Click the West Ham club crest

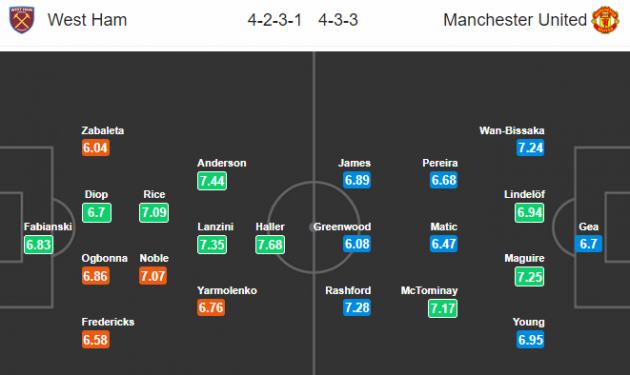(x=22, y=20)
